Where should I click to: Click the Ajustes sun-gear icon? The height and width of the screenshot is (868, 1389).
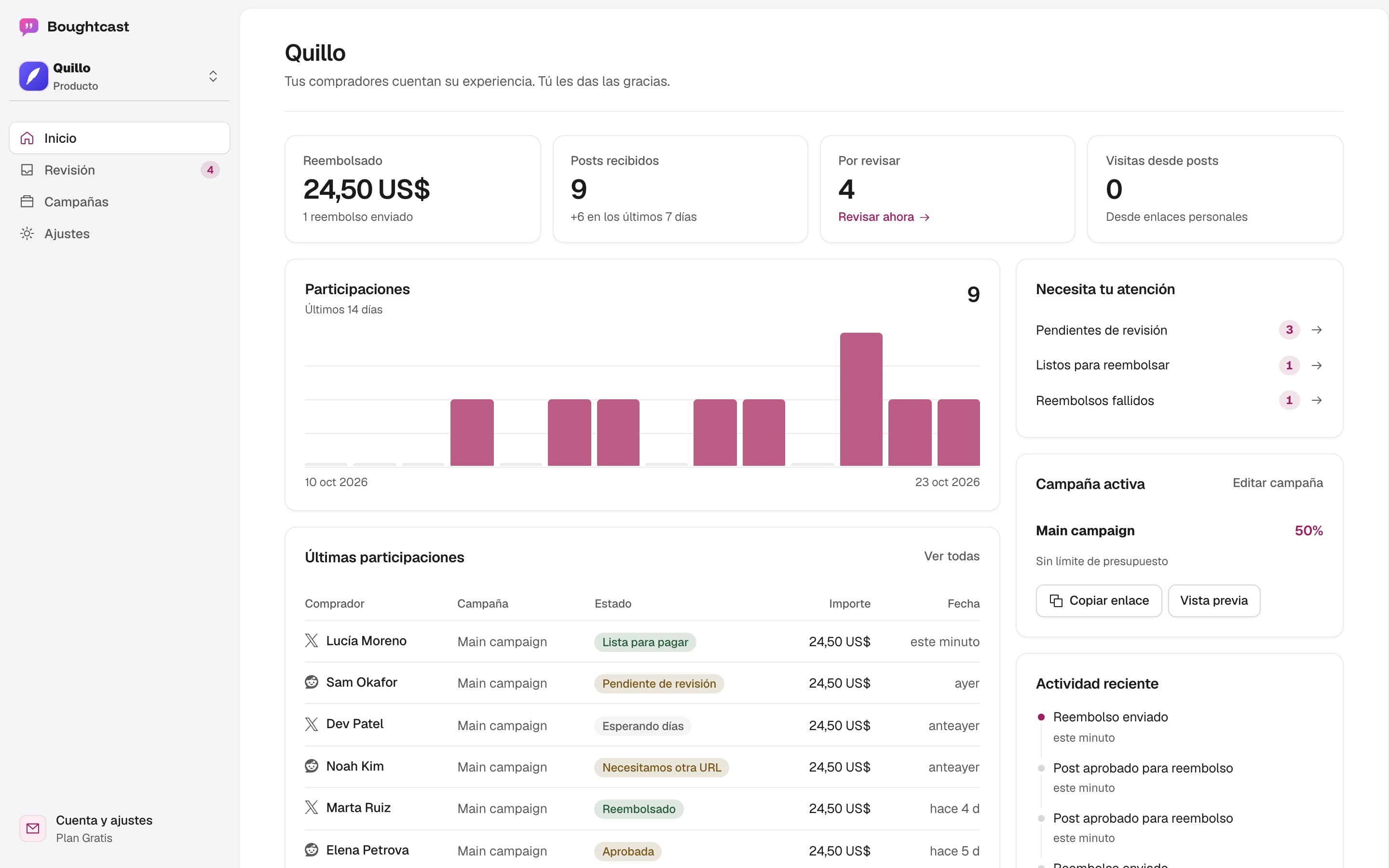[x=27, y=234]
